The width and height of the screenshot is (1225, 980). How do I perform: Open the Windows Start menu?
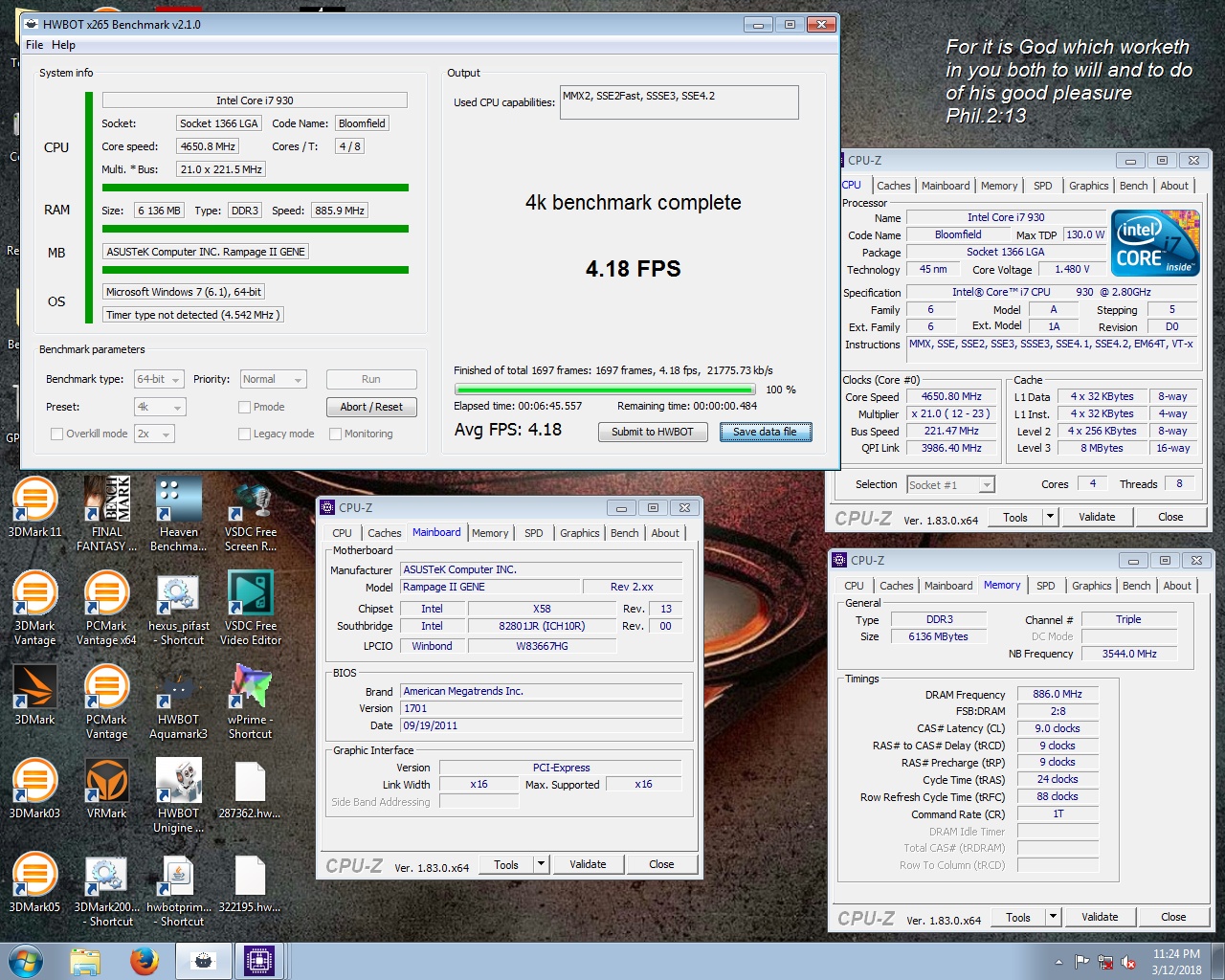tap(26, 961)
